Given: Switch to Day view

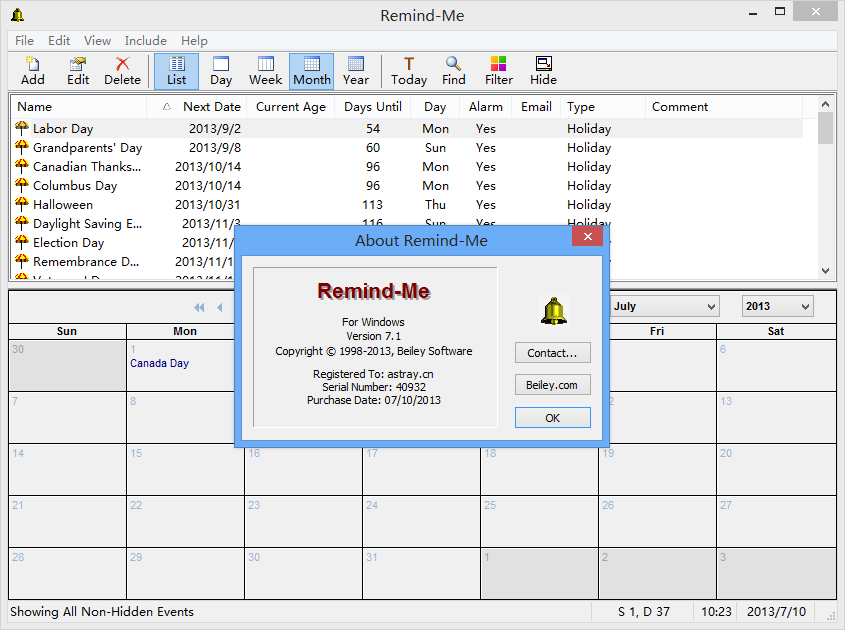Looking at the screenshot, I should pos(221,71).
